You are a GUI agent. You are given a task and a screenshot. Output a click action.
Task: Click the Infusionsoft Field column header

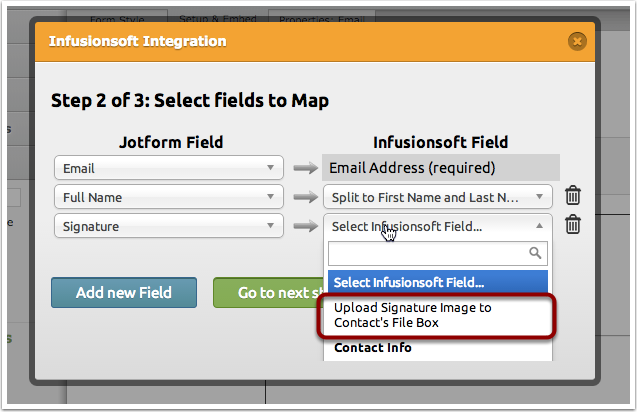tap(441, 142)
